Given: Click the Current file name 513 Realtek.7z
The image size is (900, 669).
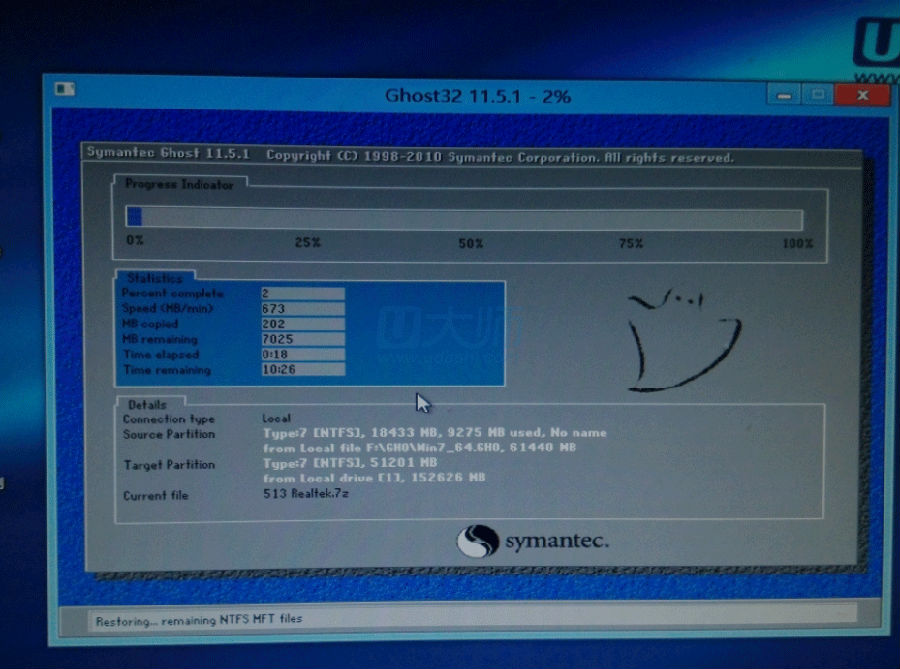Looking at the screenshot, I should [306, 495].
